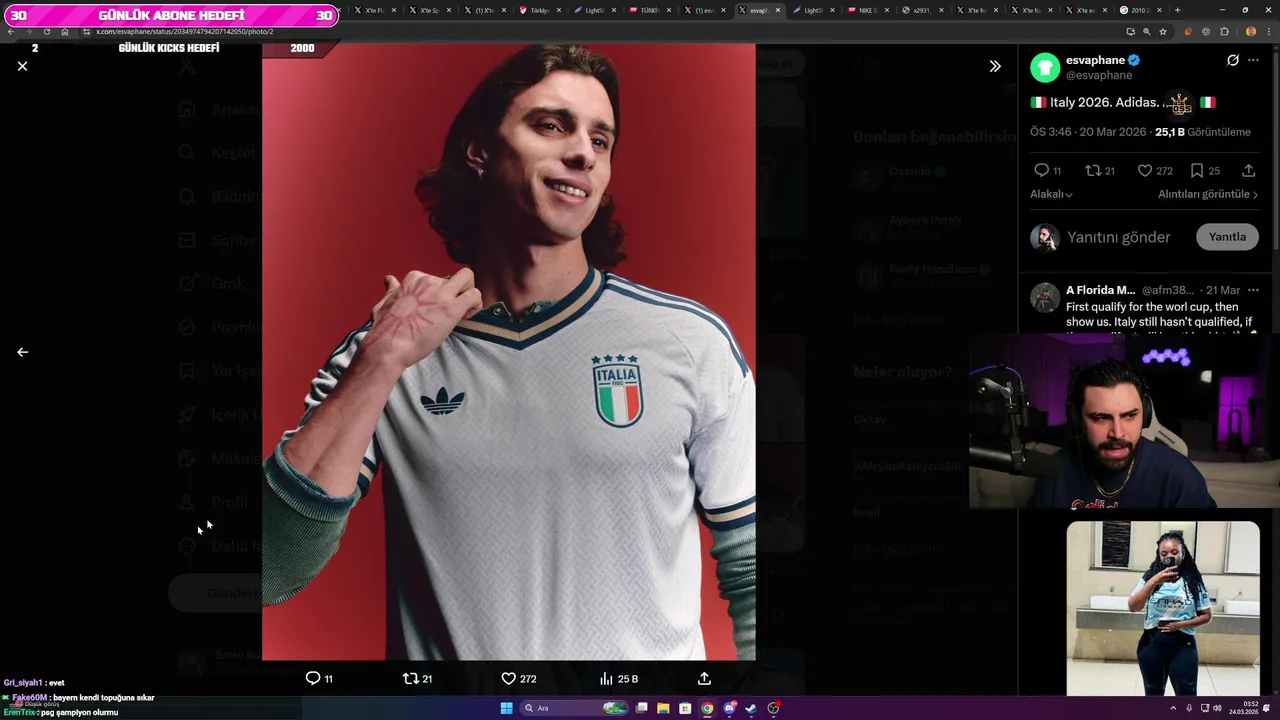Click repost icon in the tweet sidebar

point(1093,170)
